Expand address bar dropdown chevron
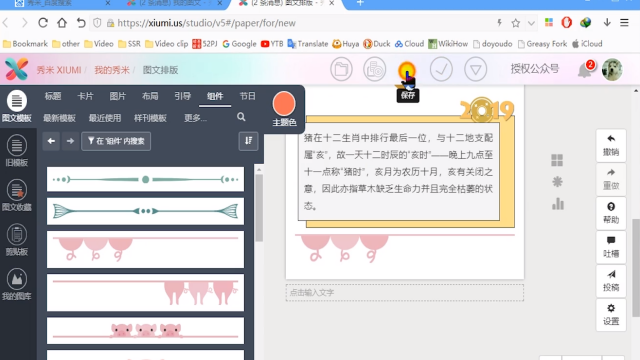 pos(531,23)
